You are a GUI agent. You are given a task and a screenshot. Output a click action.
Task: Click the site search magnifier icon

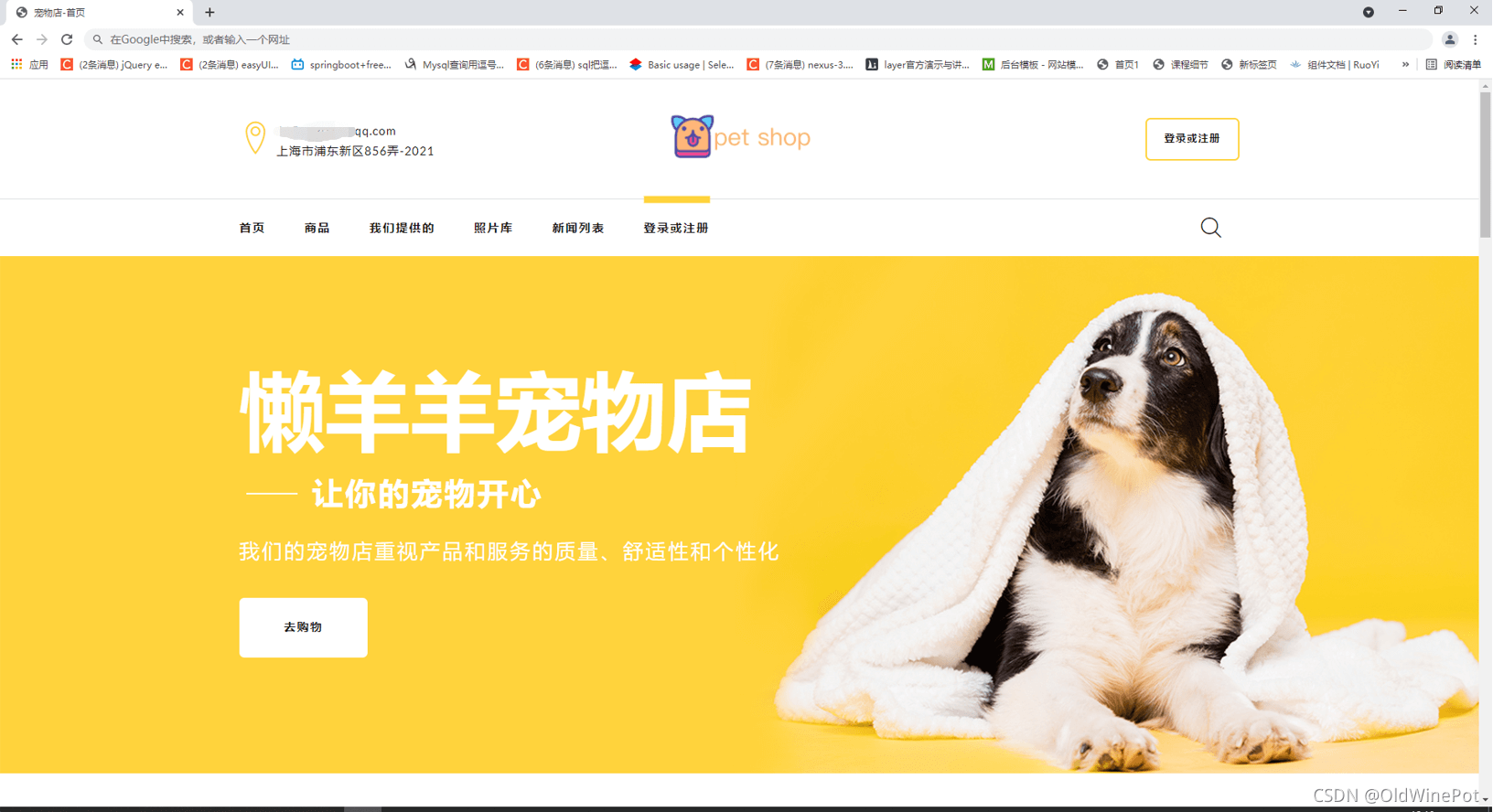pyautogui.click(x=1210, y=228)
